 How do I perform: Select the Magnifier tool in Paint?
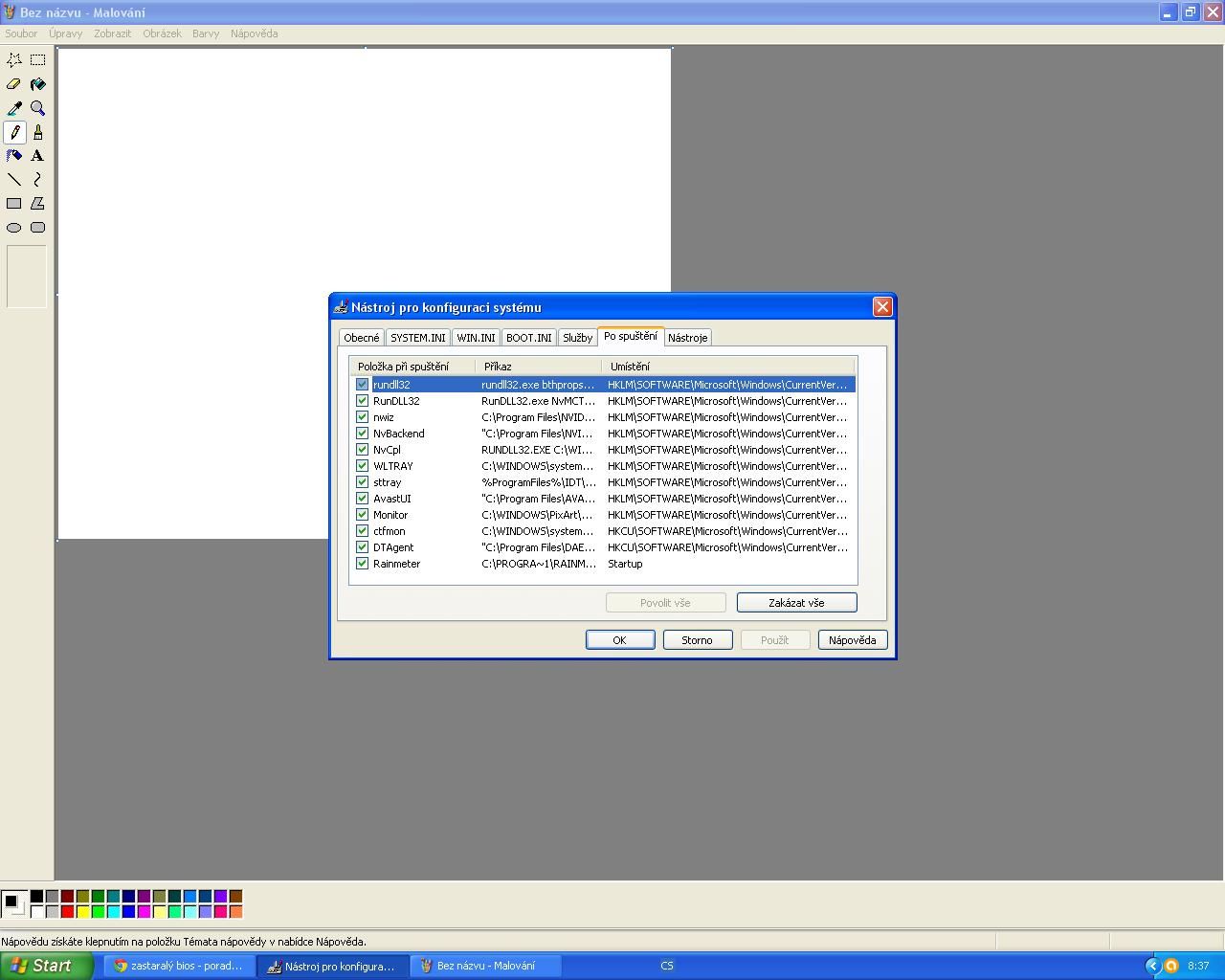coord(38,108)
